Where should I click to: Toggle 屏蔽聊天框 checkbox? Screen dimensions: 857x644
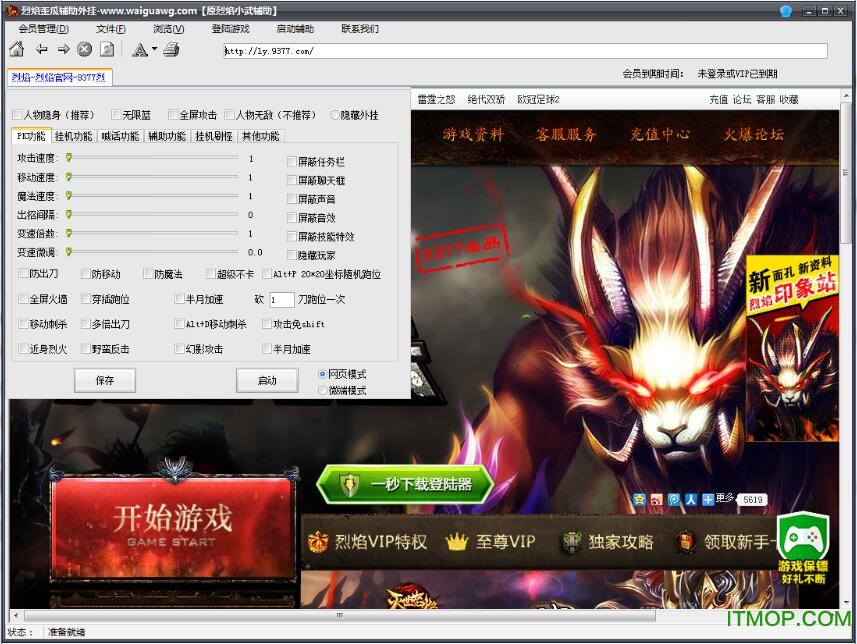pyautogui.click(x=292, y=180)
